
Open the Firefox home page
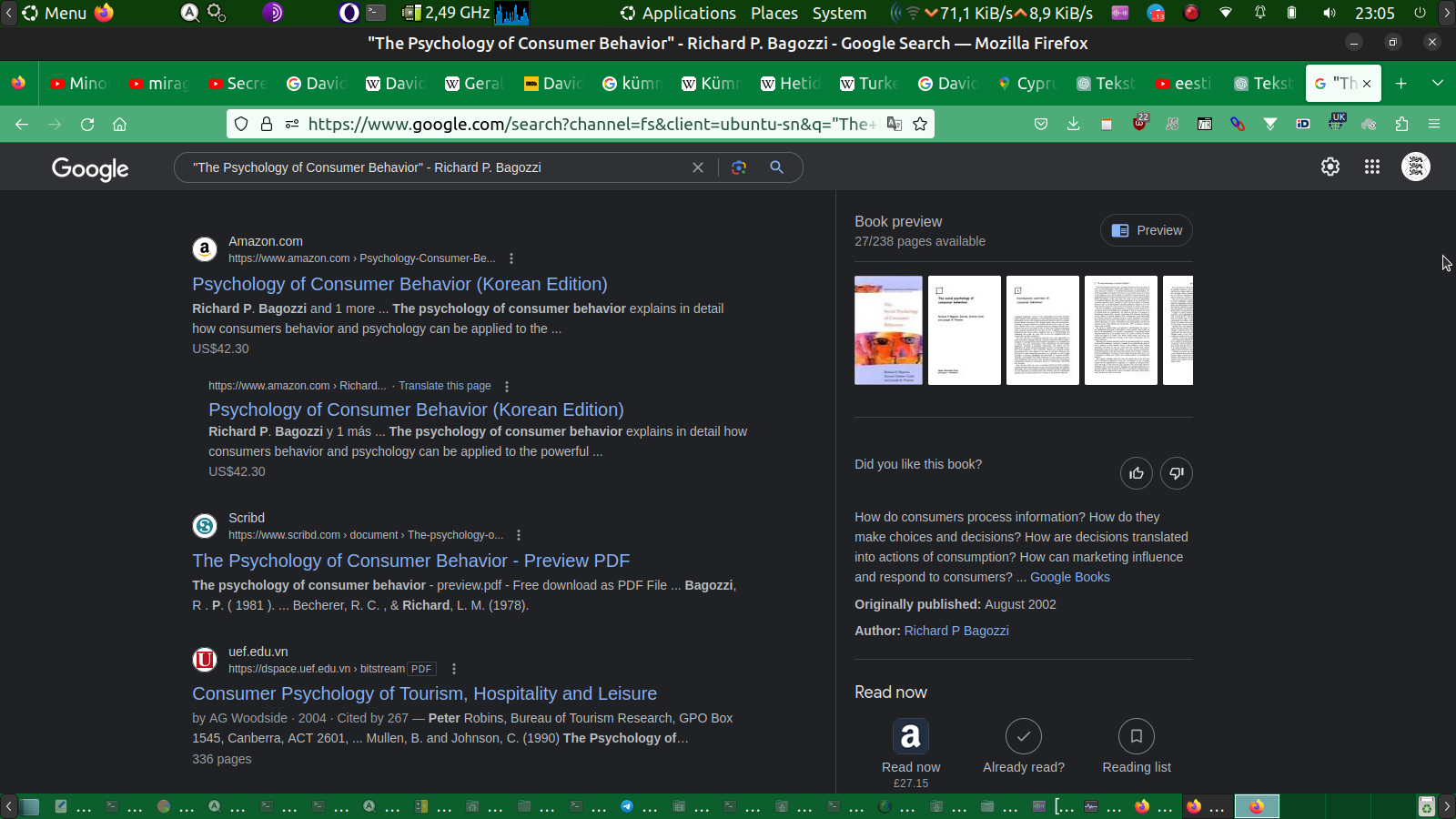(x=119, y=124)
